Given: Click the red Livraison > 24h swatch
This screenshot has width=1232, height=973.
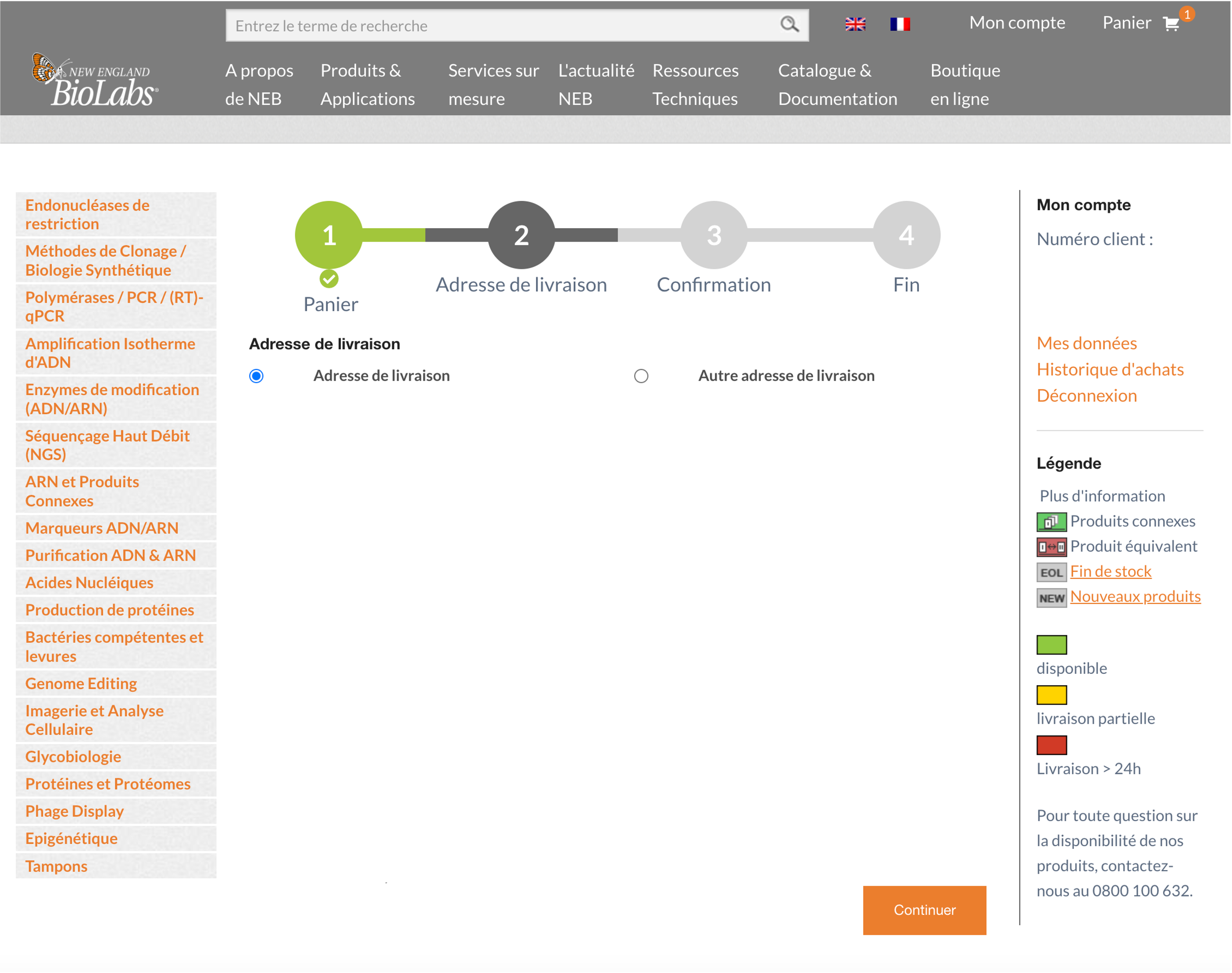Looking at the screenshot, I should [x=1051, y=745].
